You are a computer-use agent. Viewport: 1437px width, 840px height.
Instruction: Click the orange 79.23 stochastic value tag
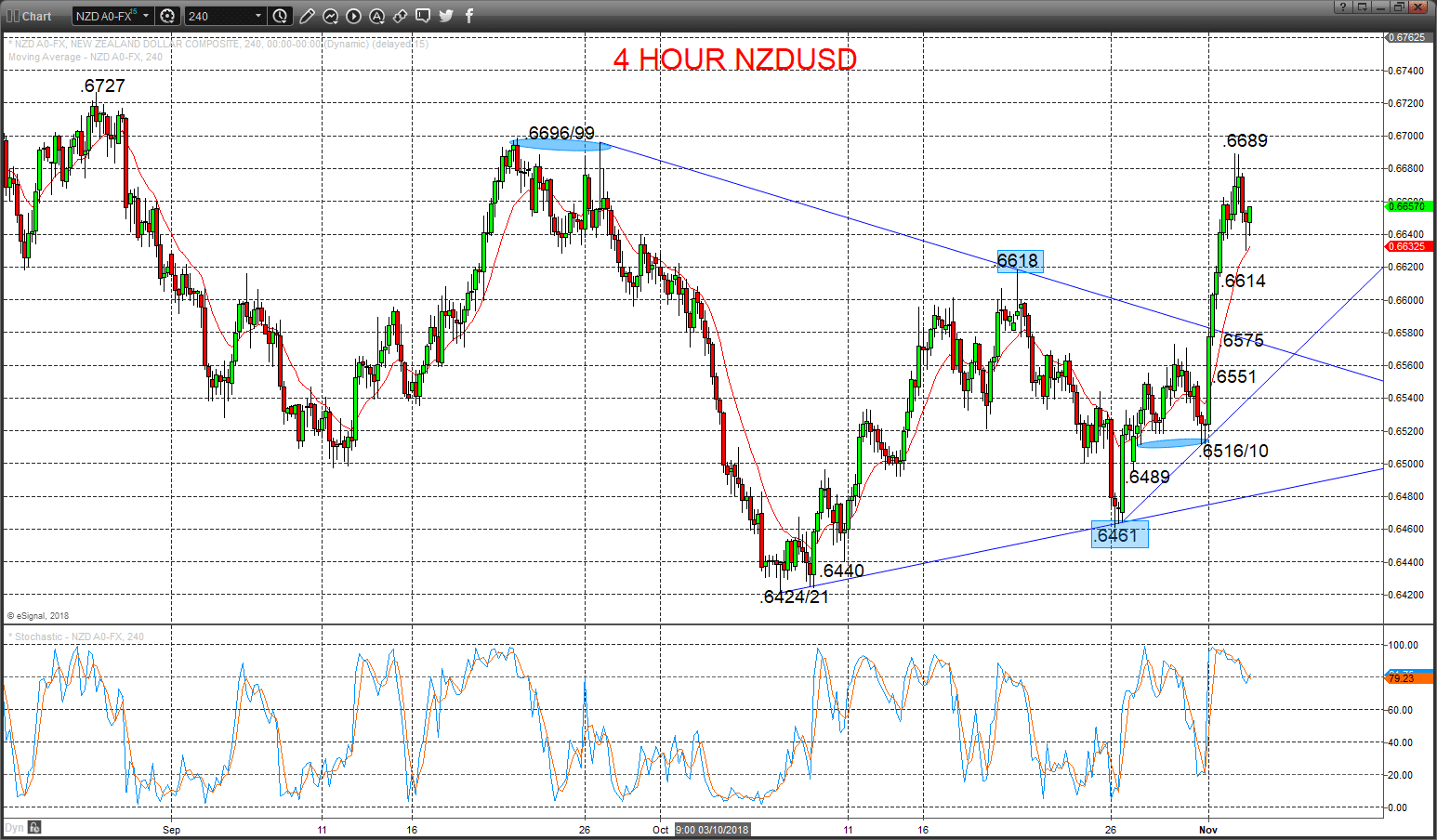(x=1409, y=678)
